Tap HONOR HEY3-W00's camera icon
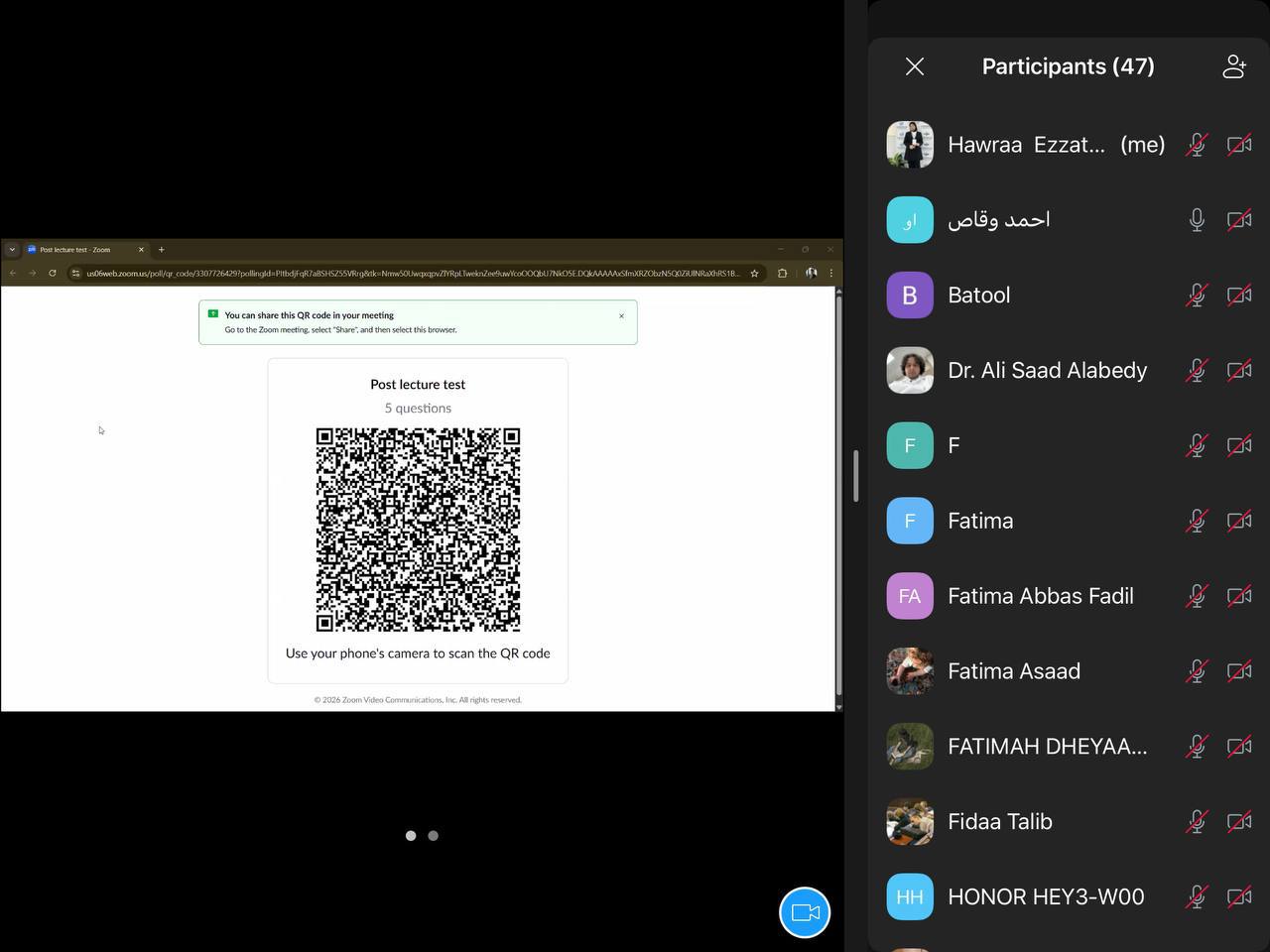Screen dimensions: 1270x952 pyautogui.click(x=1239, y=897)
